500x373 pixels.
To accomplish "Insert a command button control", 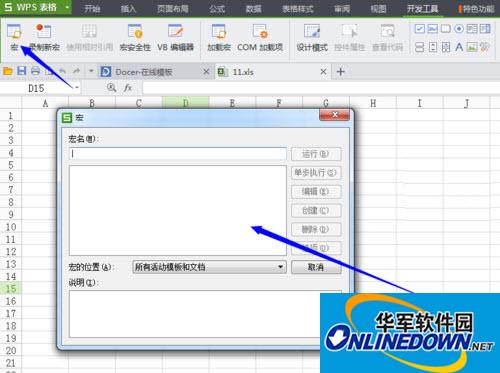I will [x=446, y=29].
